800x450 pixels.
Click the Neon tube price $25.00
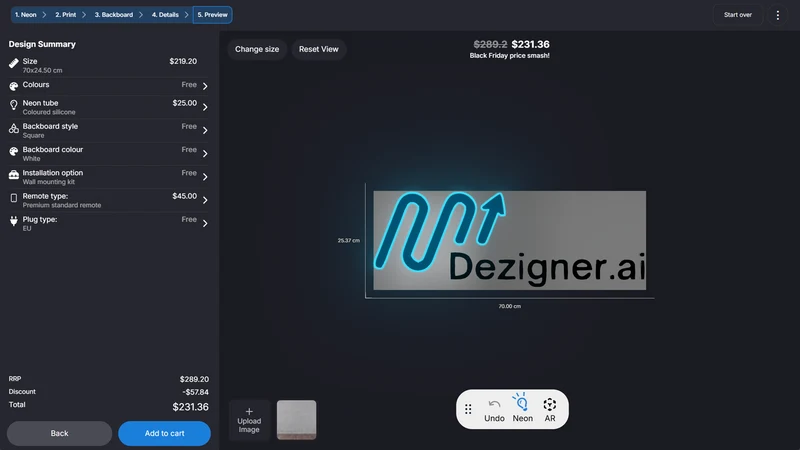point(185,103)
